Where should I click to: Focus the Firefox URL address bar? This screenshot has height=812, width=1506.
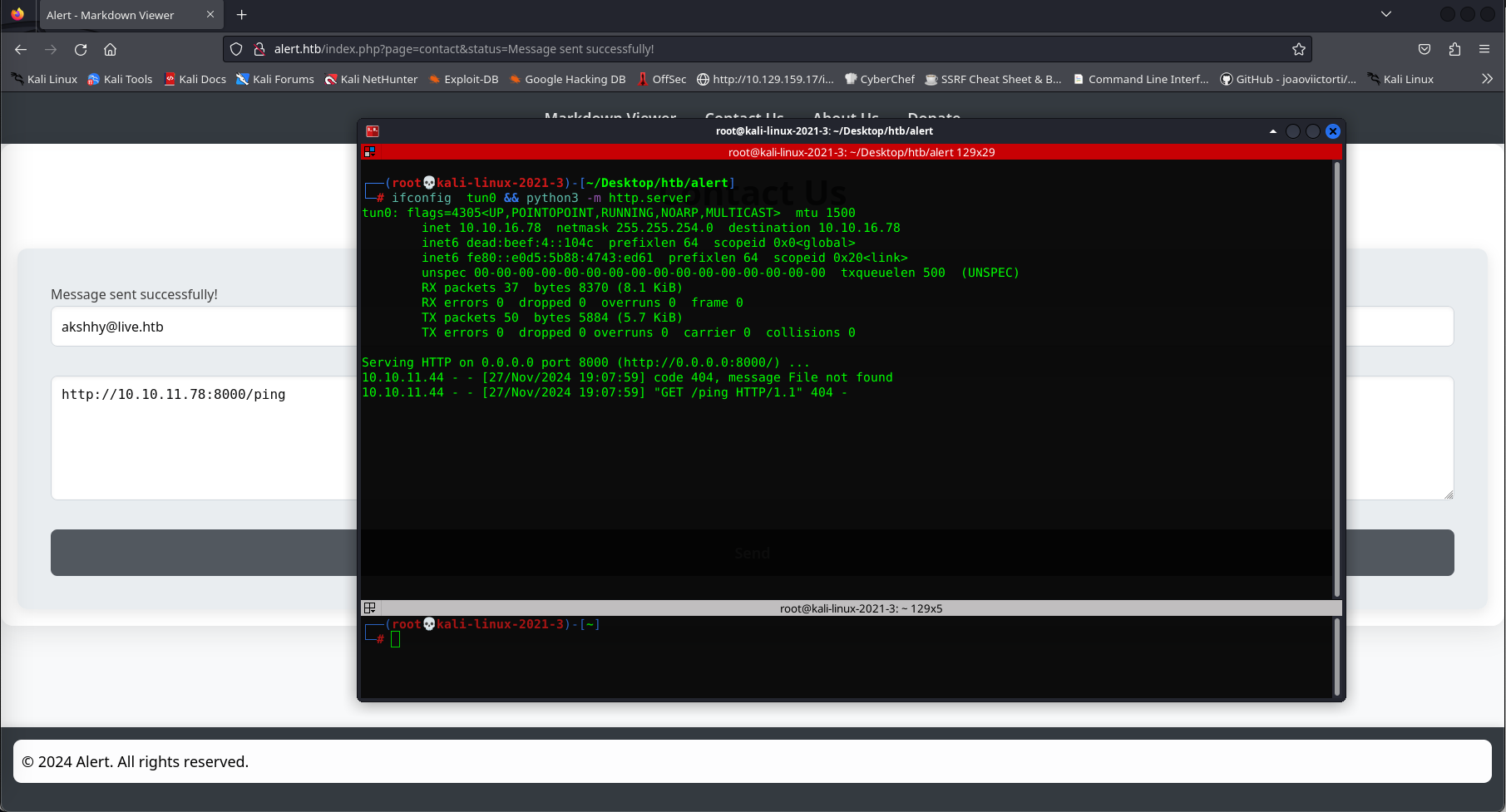[765, 49]
